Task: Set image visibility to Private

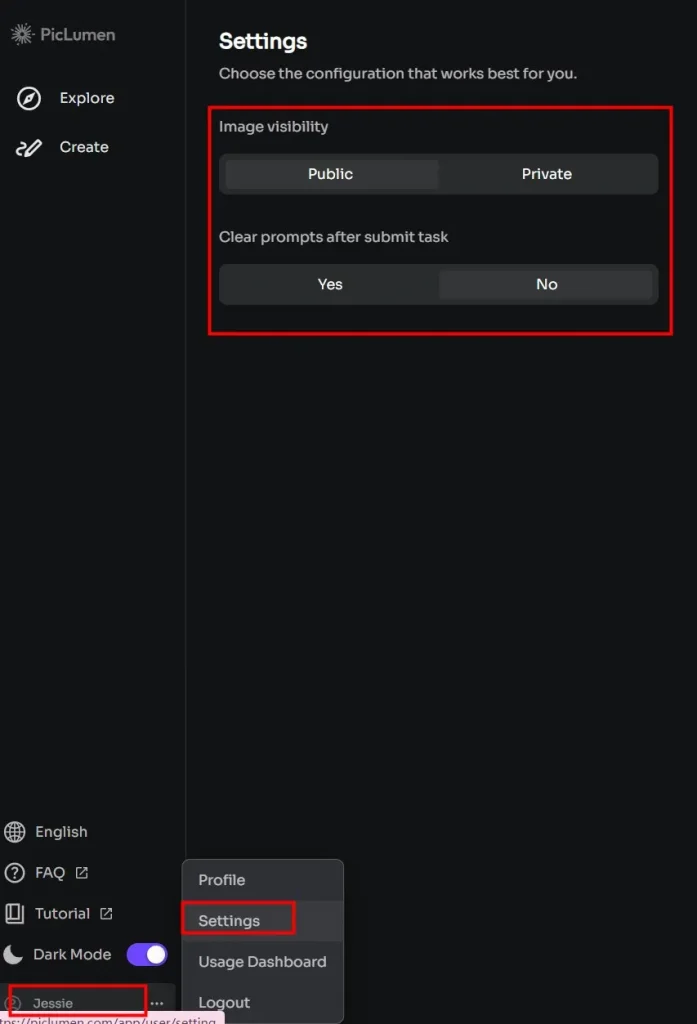Action: click(547, 174)
